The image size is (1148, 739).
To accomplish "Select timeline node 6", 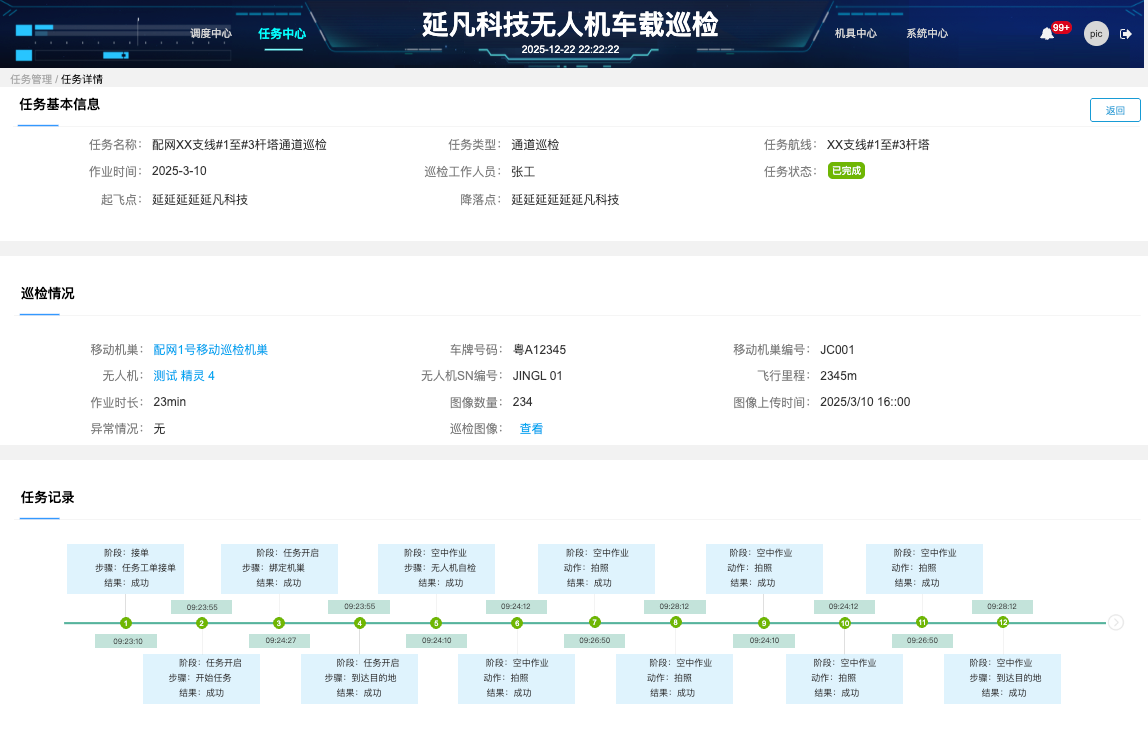I will (517, 623).
